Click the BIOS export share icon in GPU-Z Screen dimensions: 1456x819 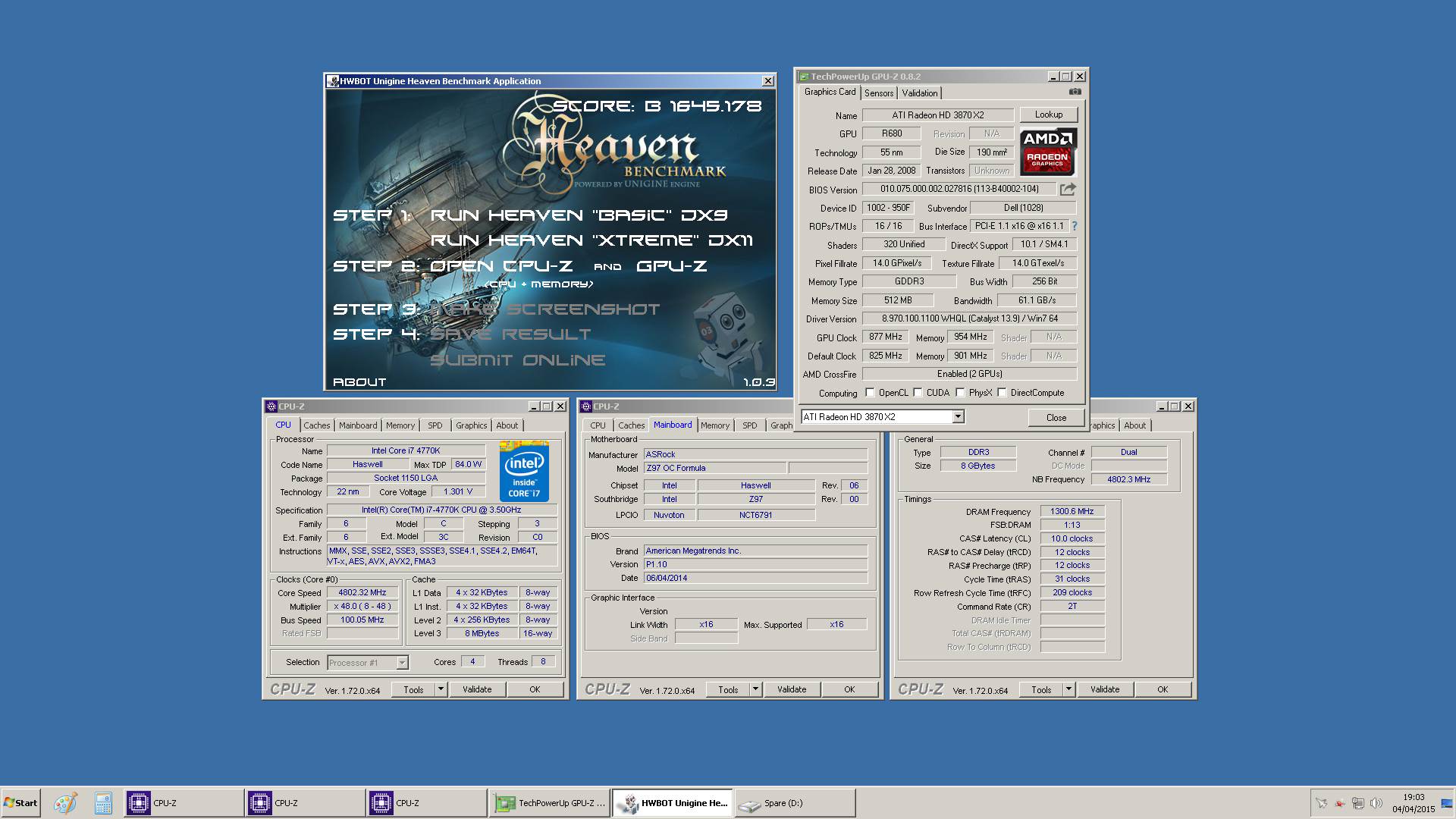pos(1068,189)
